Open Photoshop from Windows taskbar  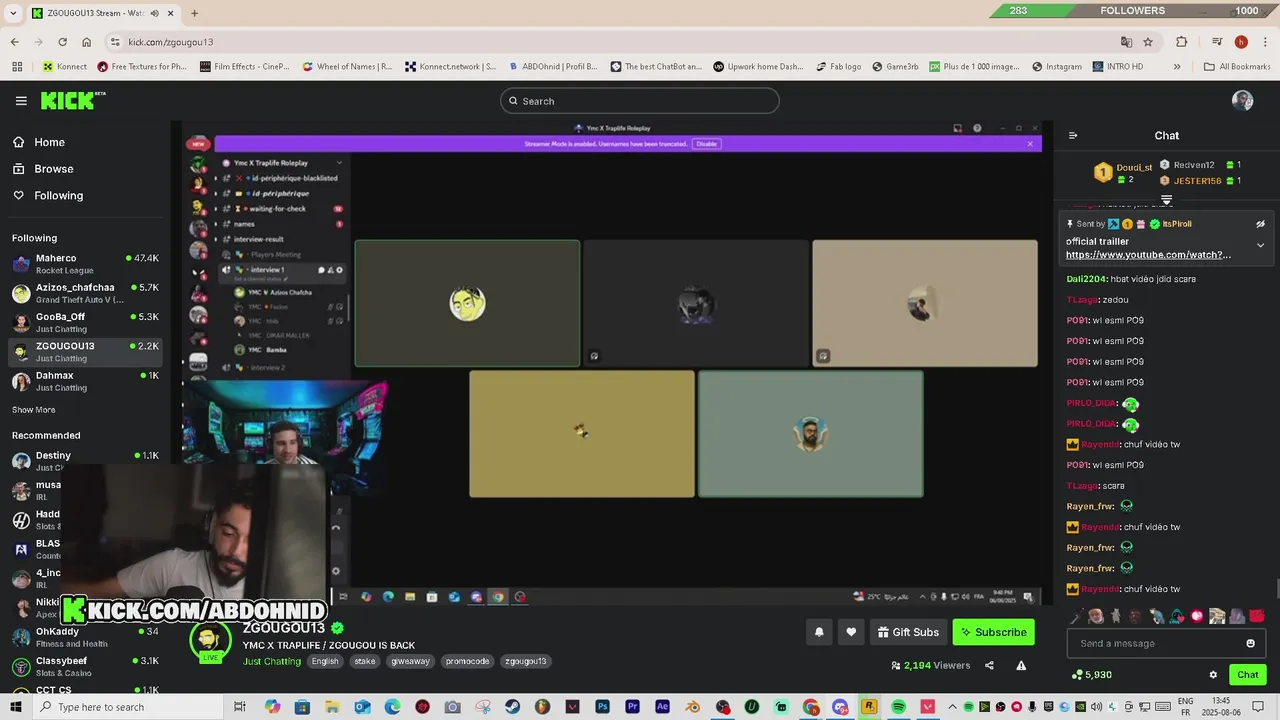pos(602,707)
